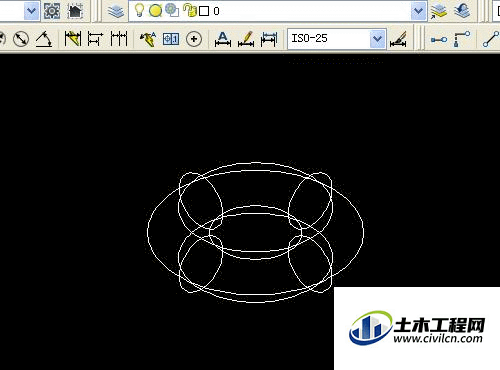Select the Angular dimension tool
Viewport: 500px width, 370px height.
[44, 39]
